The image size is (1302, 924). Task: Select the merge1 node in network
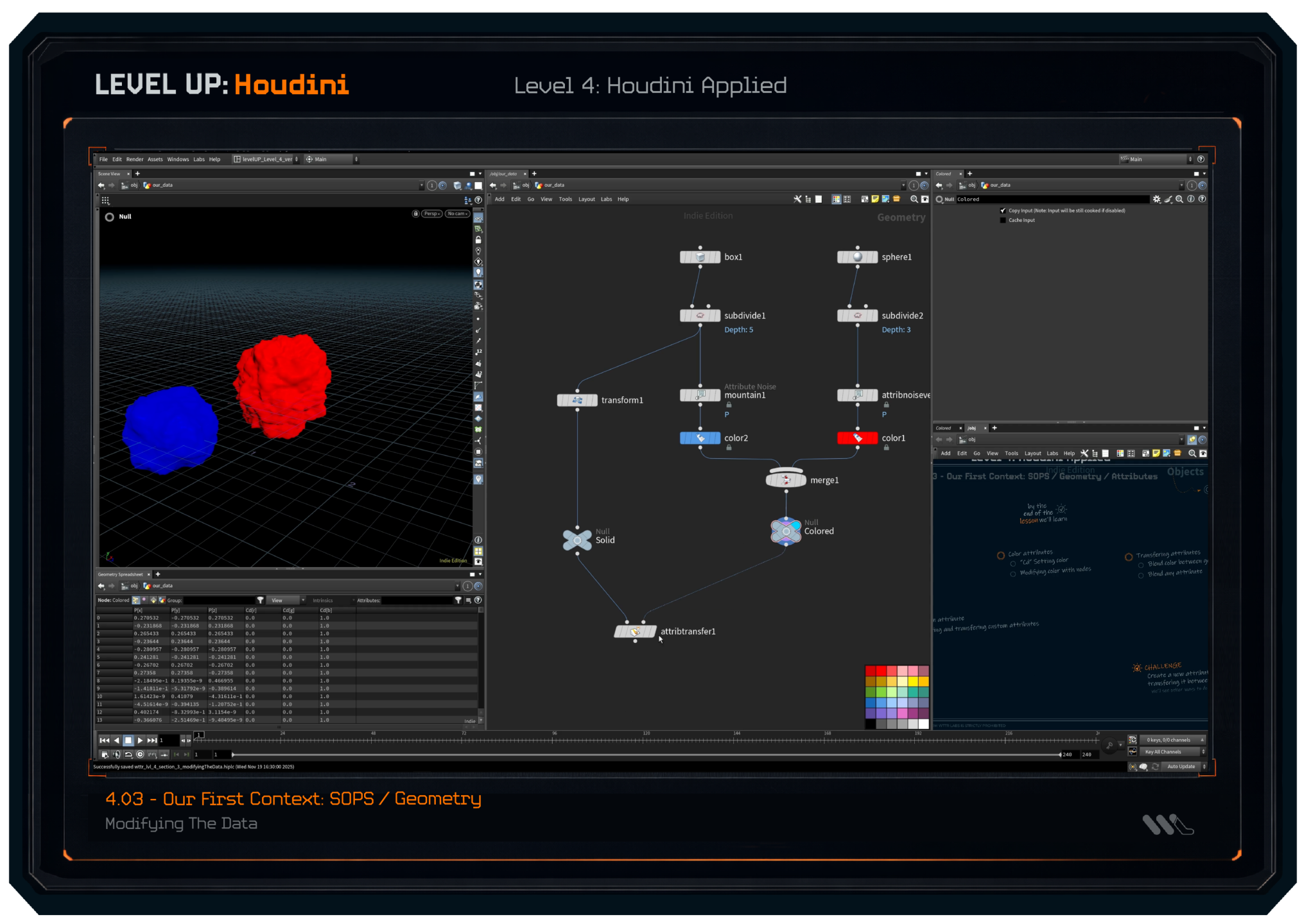pos(786,480)
